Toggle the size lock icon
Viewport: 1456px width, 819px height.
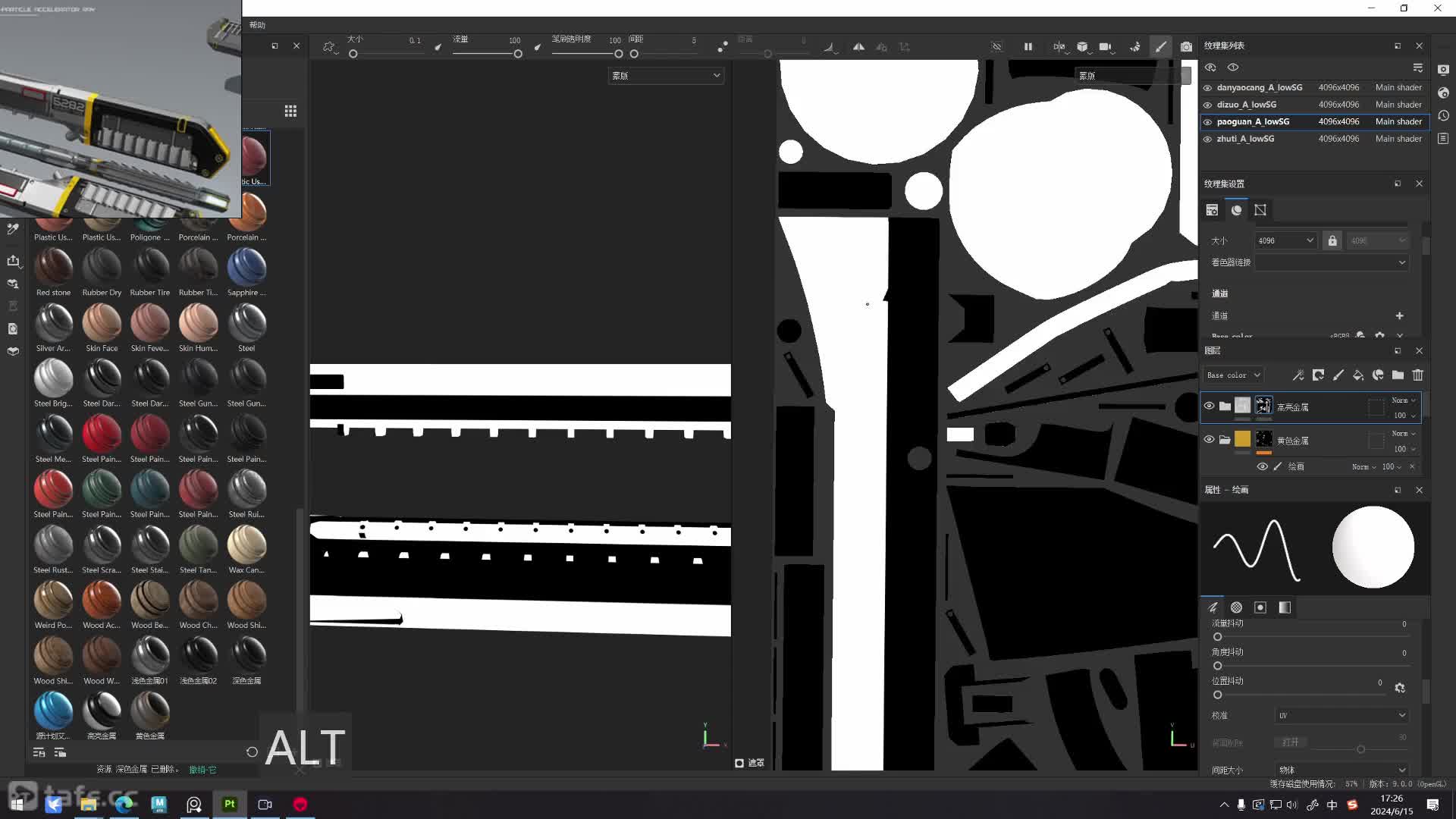click(x=1332, y=241)
